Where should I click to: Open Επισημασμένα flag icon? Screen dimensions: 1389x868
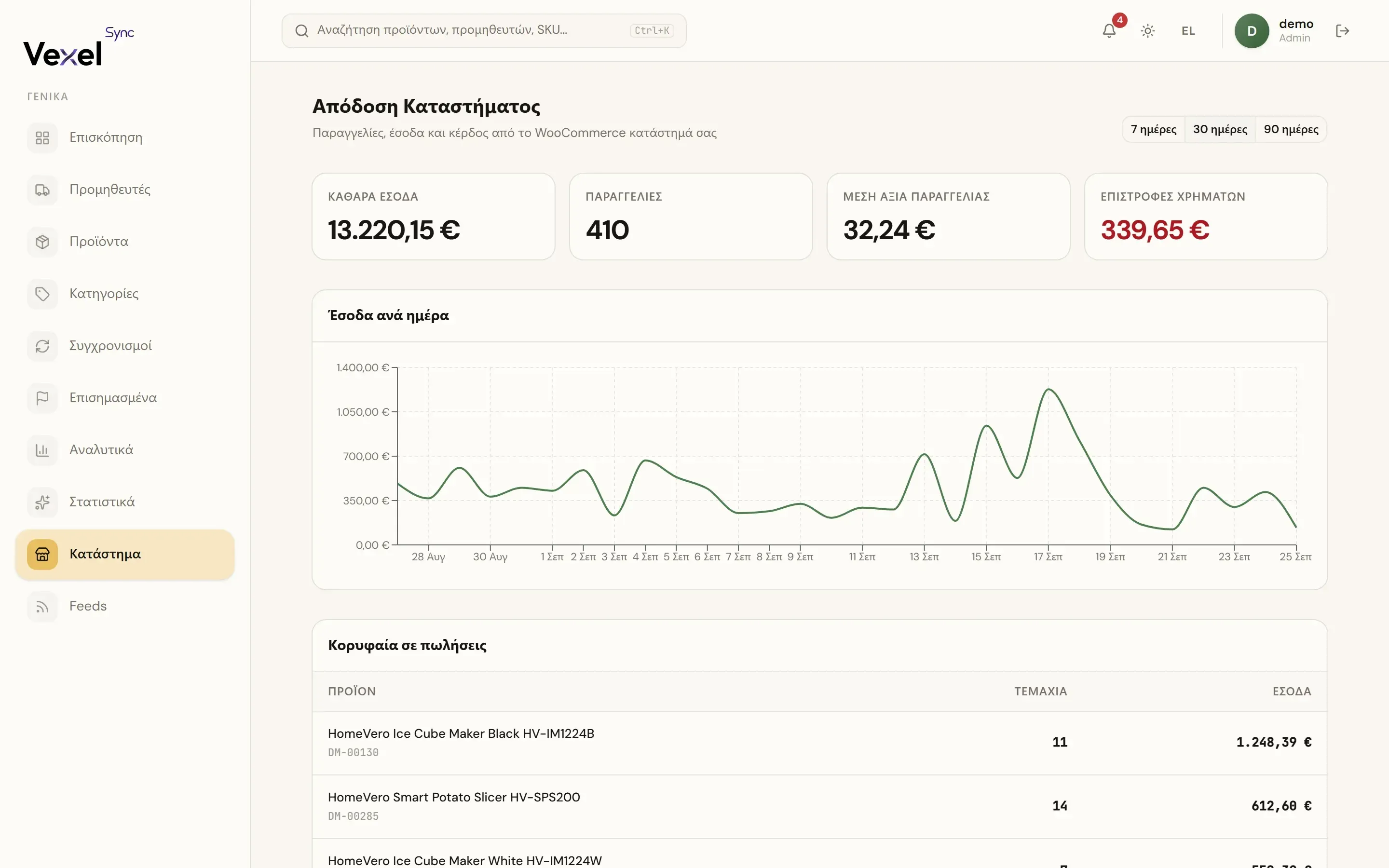[42, 398]
